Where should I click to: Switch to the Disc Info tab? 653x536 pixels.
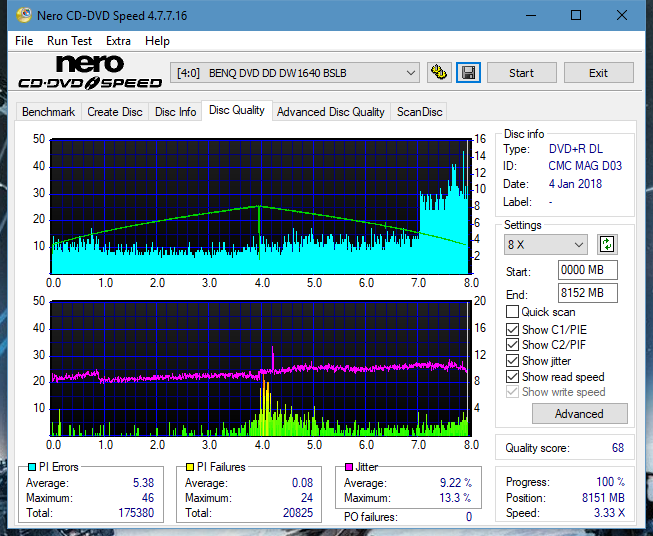(x=175, y=112)
